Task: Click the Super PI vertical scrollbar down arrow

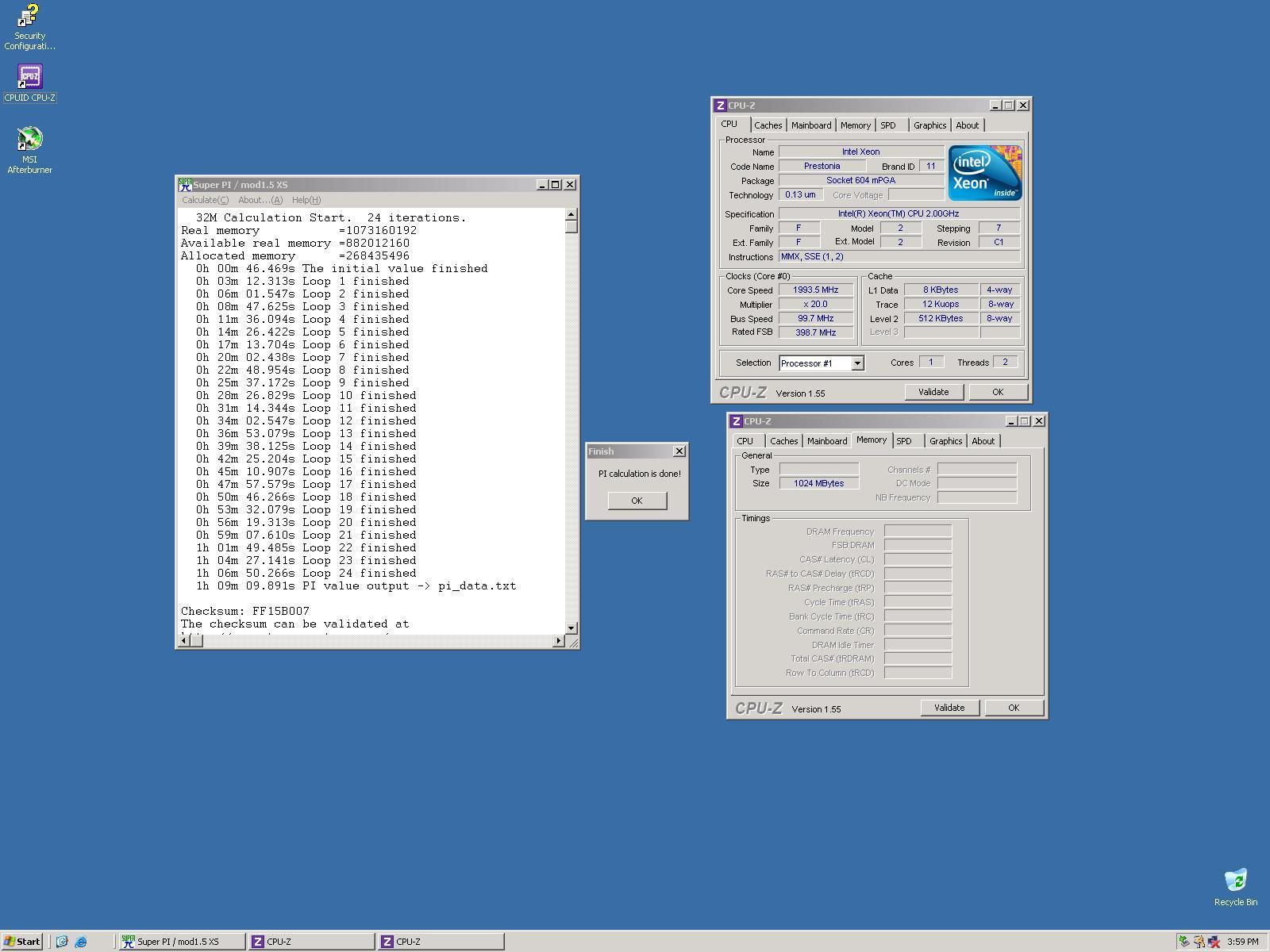Action: 571,628
